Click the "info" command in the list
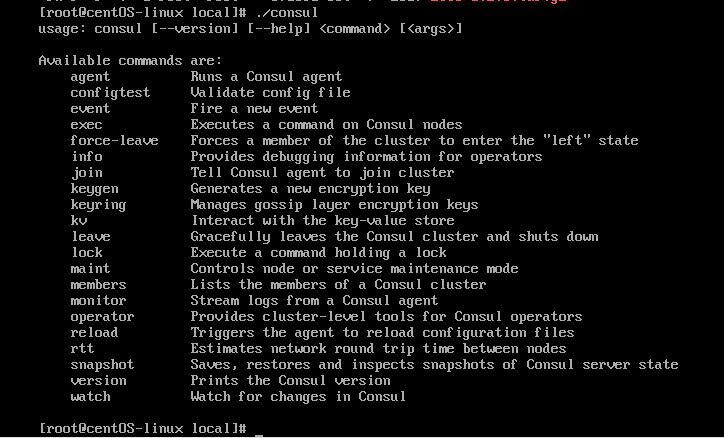 tap(86, 156)
